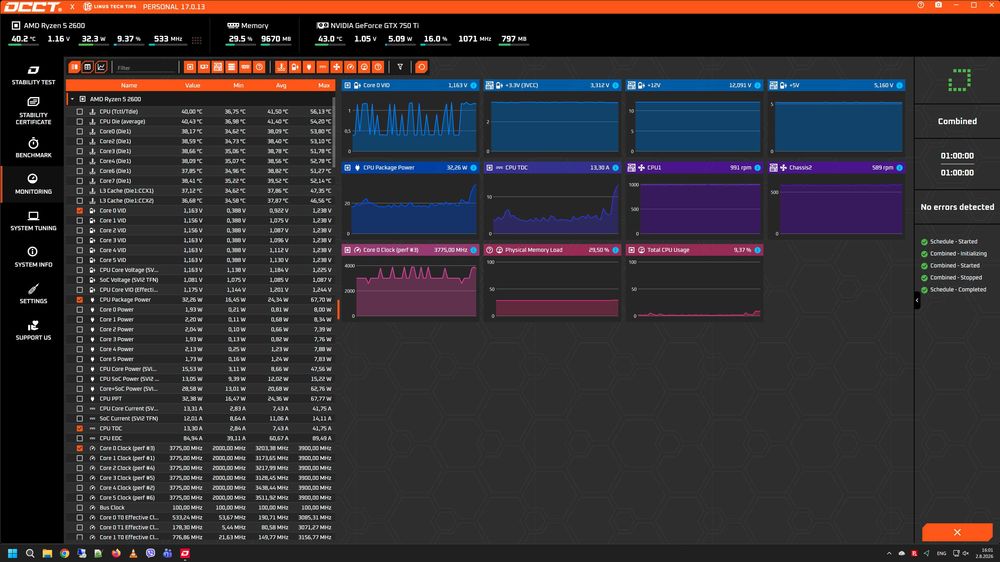
Task: Toggle the power readings filter icon
Action: click(309, 67)
